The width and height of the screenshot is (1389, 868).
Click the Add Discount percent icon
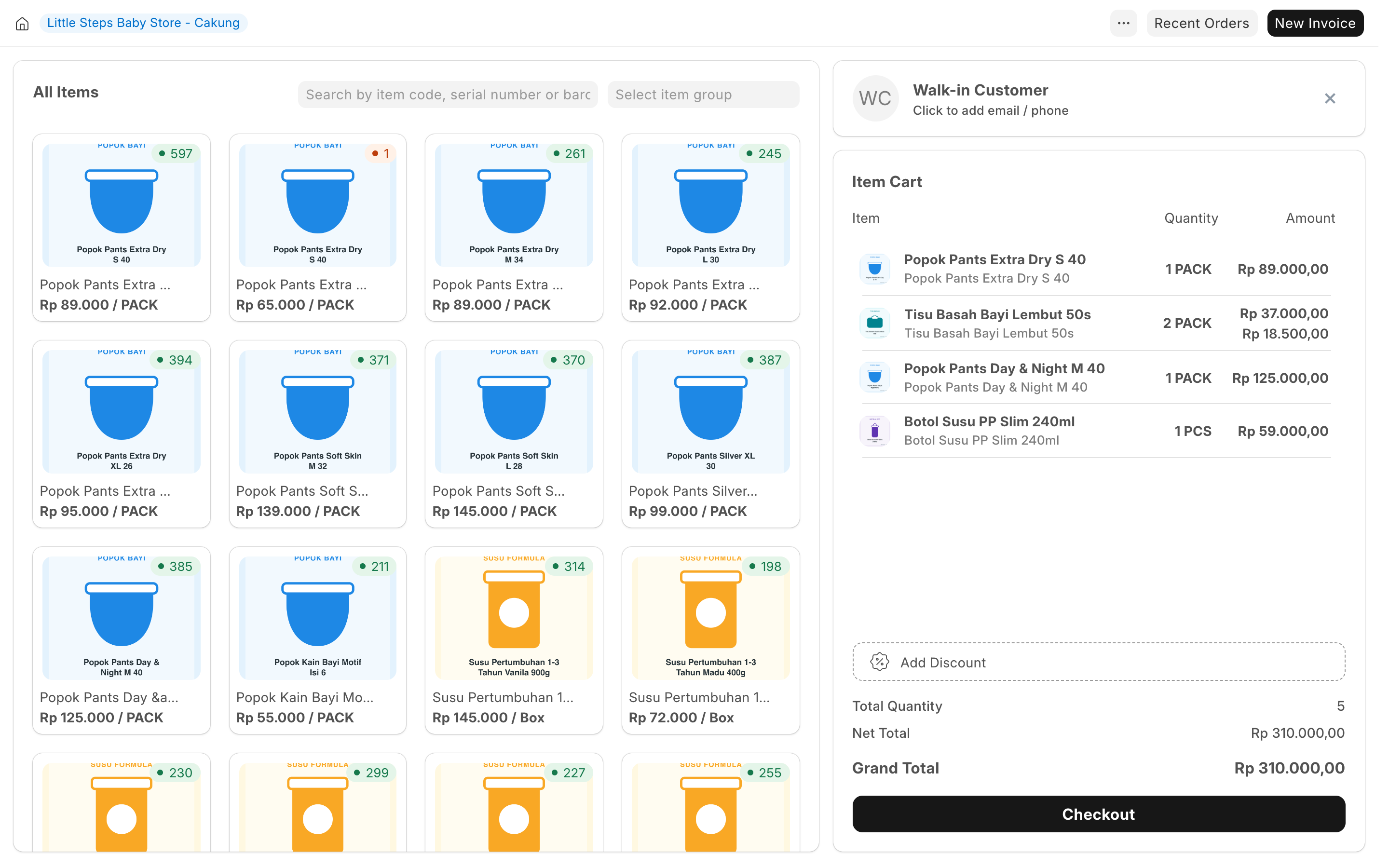(x=879, y=662)
